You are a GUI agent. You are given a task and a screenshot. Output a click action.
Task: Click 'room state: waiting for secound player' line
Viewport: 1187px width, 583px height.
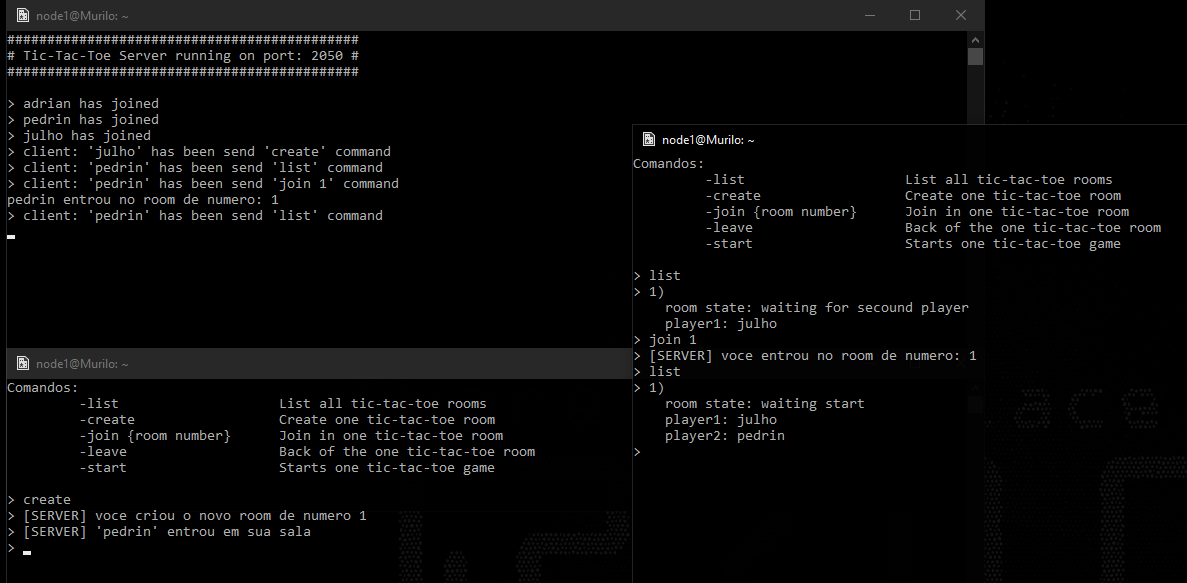pyautogui.click(x=817, y=307)
